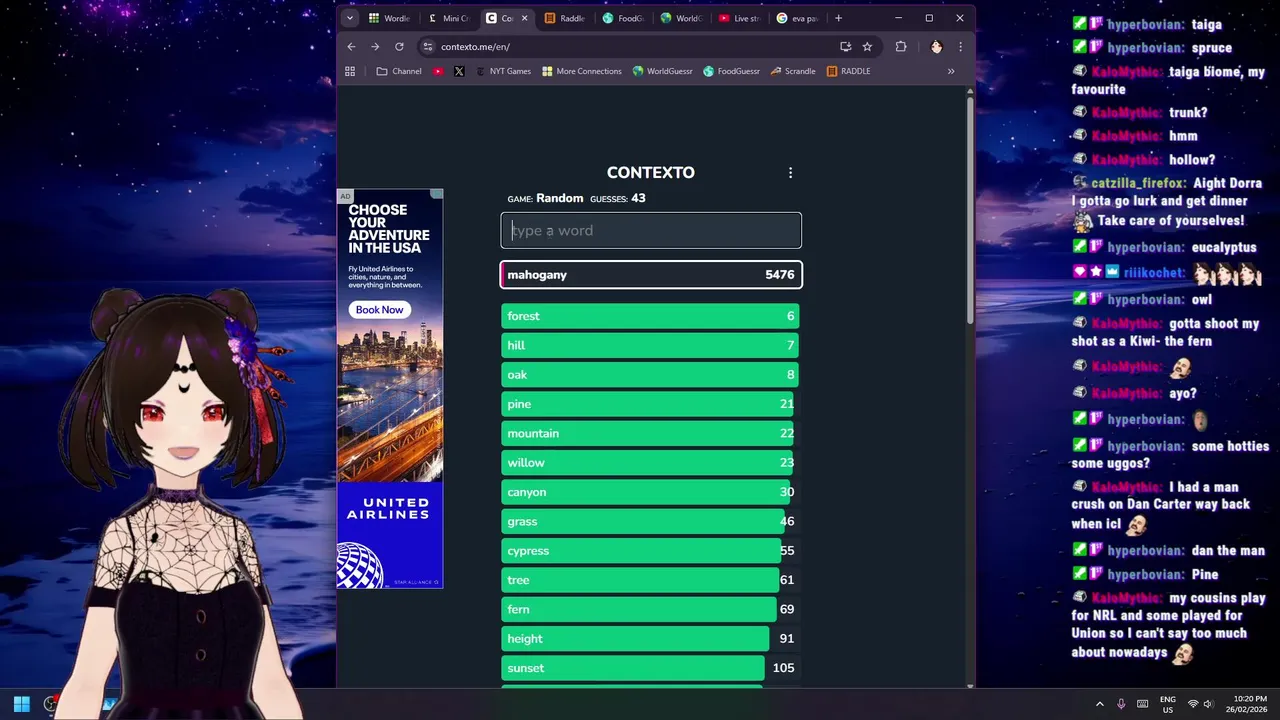This screenshot has width=1280, height=720.
Task: Open the Channel bookmarks folder
Action: click(x=399, y=71)
